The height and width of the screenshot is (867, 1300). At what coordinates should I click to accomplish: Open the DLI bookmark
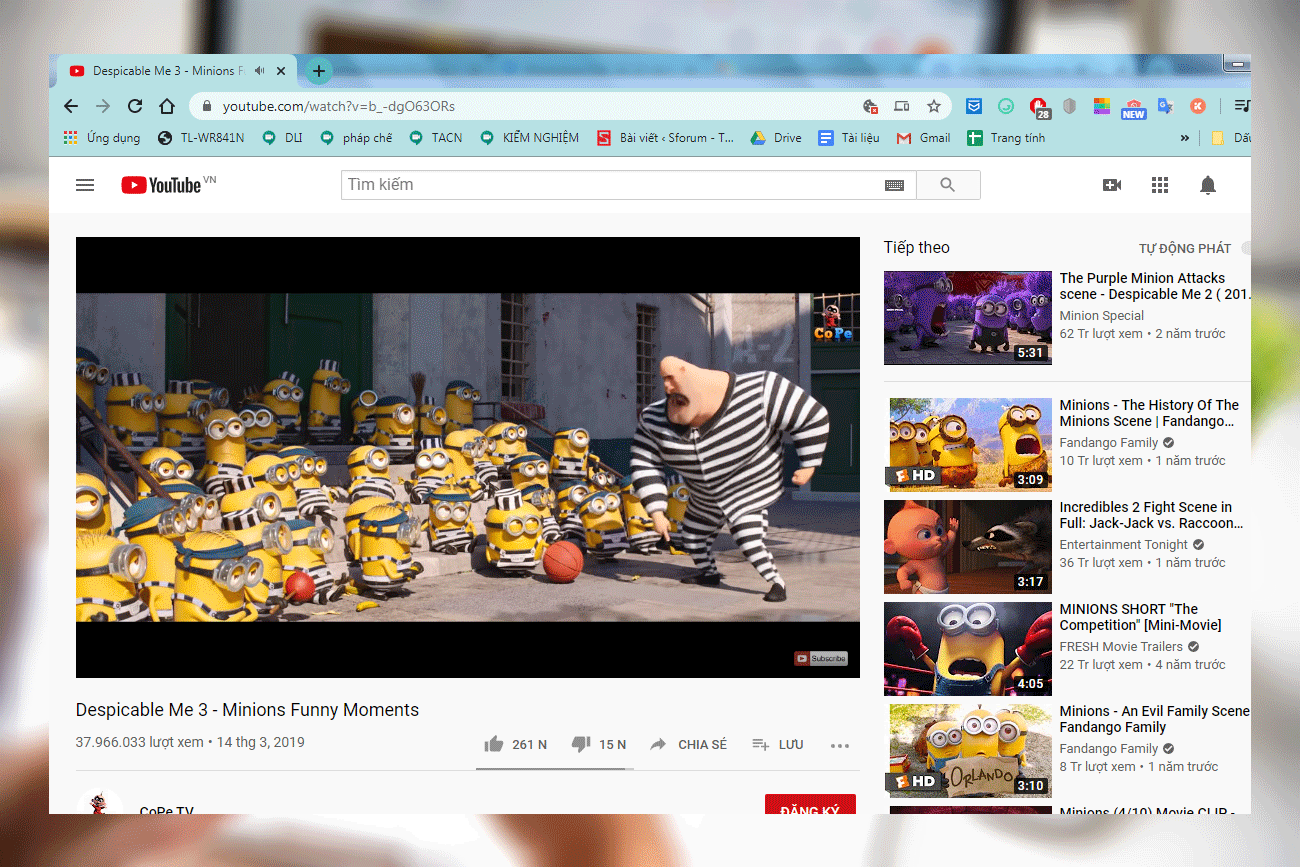point(282,138)
